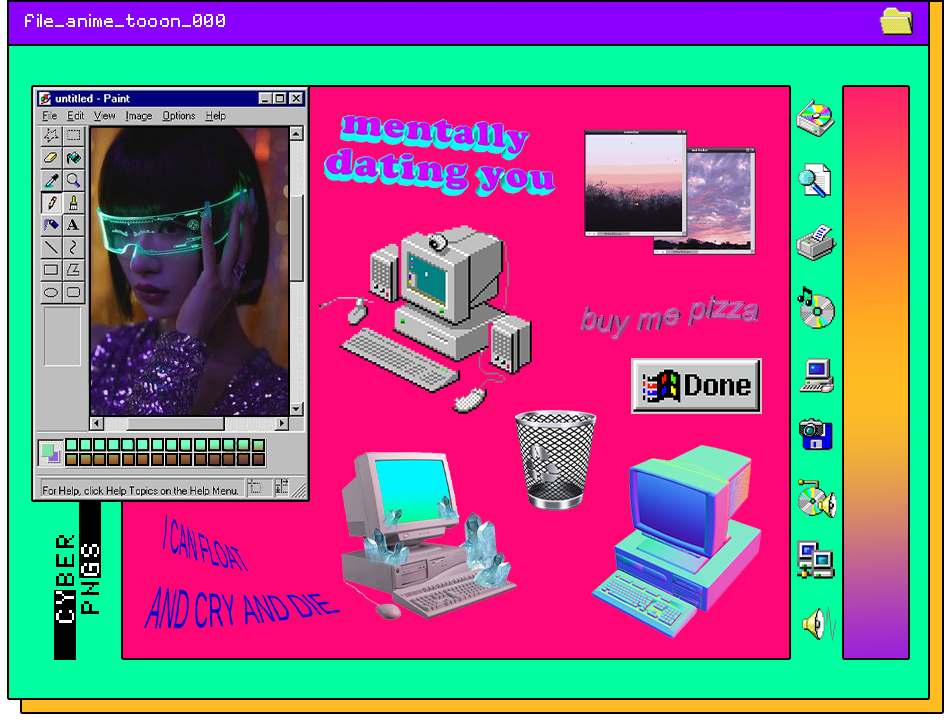Open the Options menu in Paint
This screenshot has height=723, width=950.
click(x=179, y=116)
